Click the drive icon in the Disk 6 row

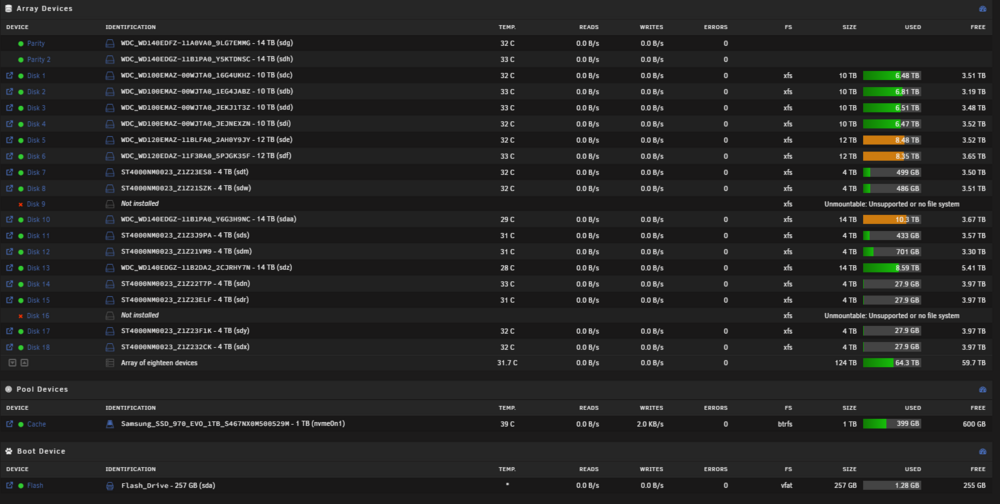[x=110, y=156]
